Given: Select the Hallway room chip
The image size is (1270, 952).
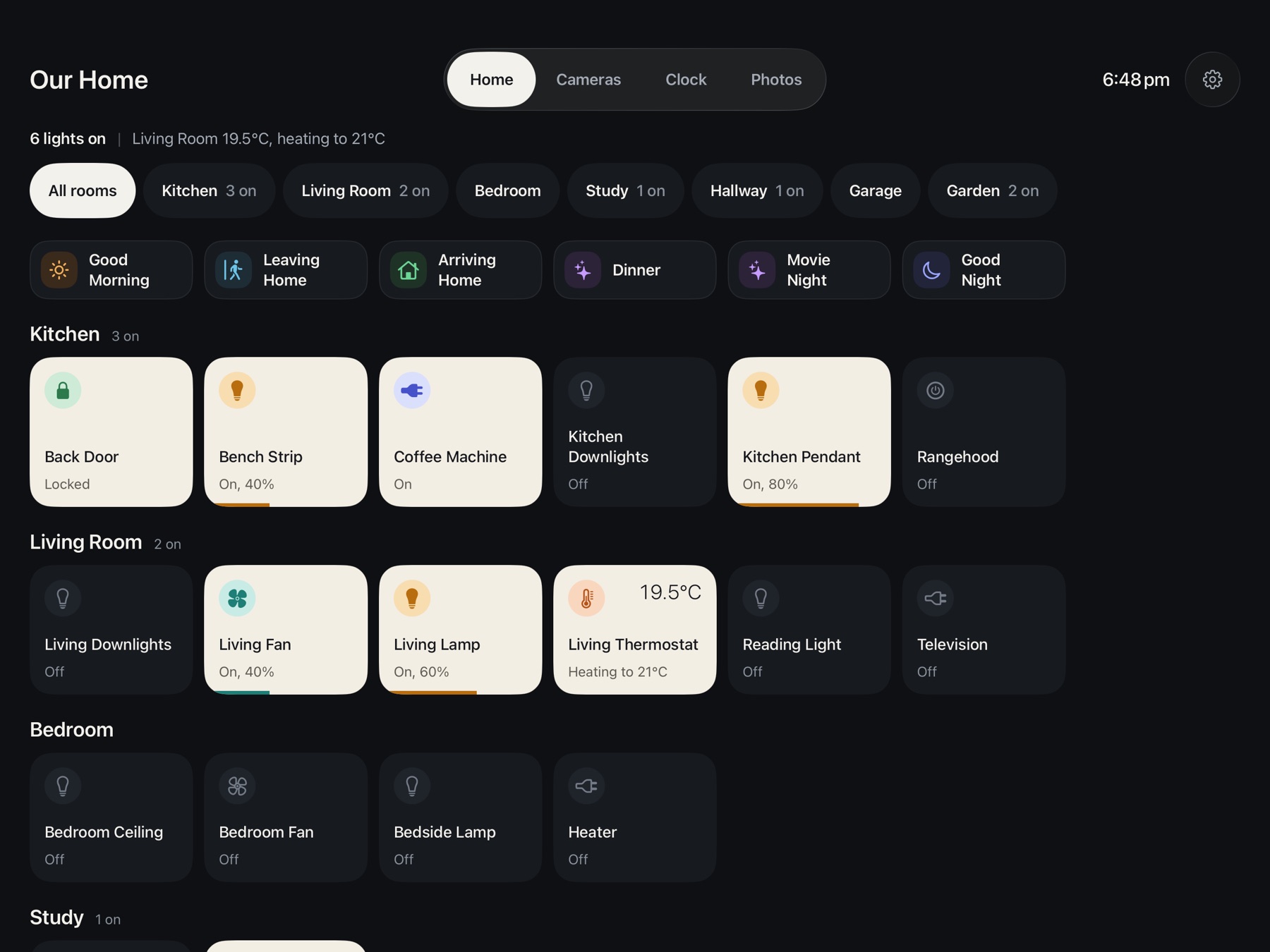Looking at the screenshot, I should coord(757,191).
